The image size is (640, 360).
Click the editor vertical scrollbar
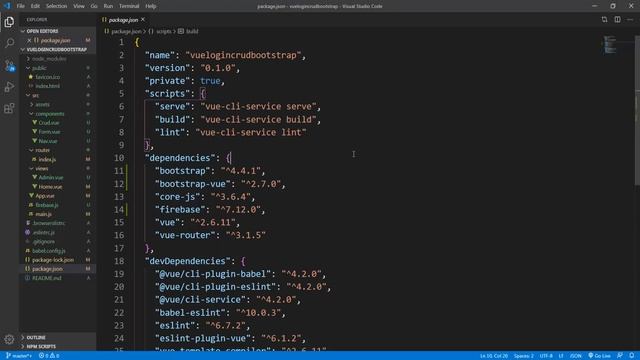[637, 110]
